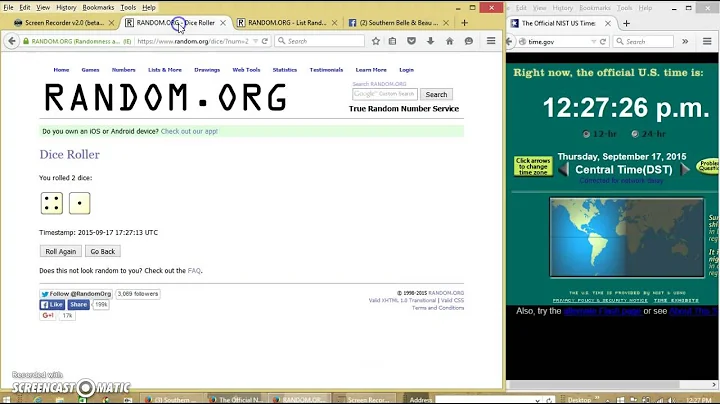This screenshot has height=404, width=720.
Task: Open the bookmarks list icon
Action: (393, 41)
